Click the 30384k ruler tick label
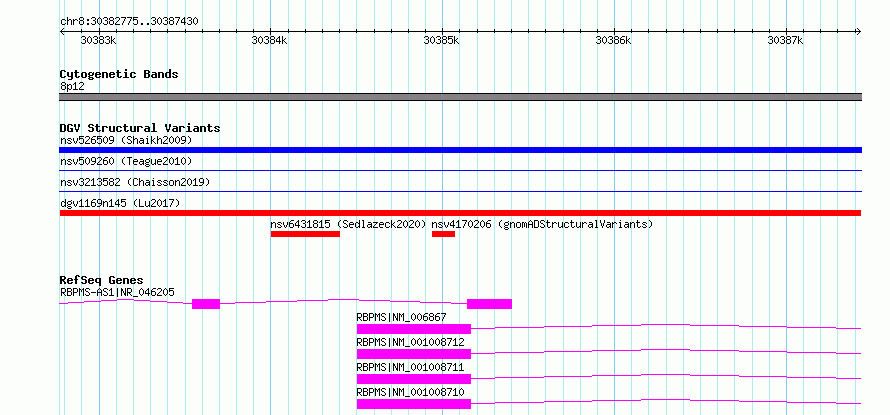890x415 pixels. click(x=270, y=40)
